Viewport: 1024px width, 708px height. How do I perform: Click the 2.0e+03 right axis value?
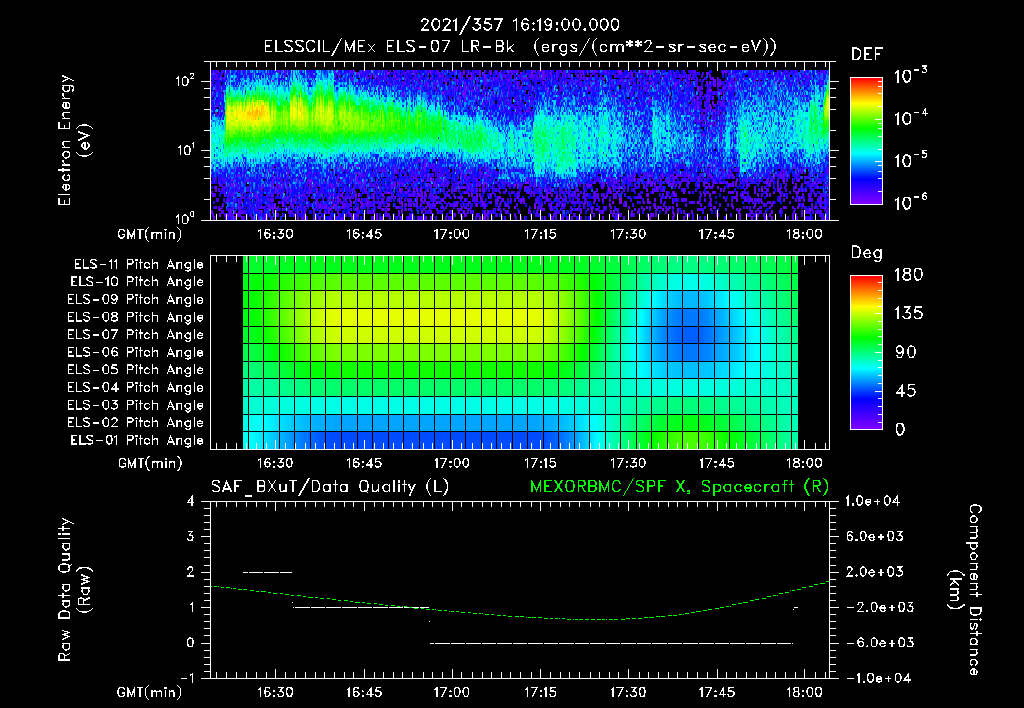click(x=874, y=572)
